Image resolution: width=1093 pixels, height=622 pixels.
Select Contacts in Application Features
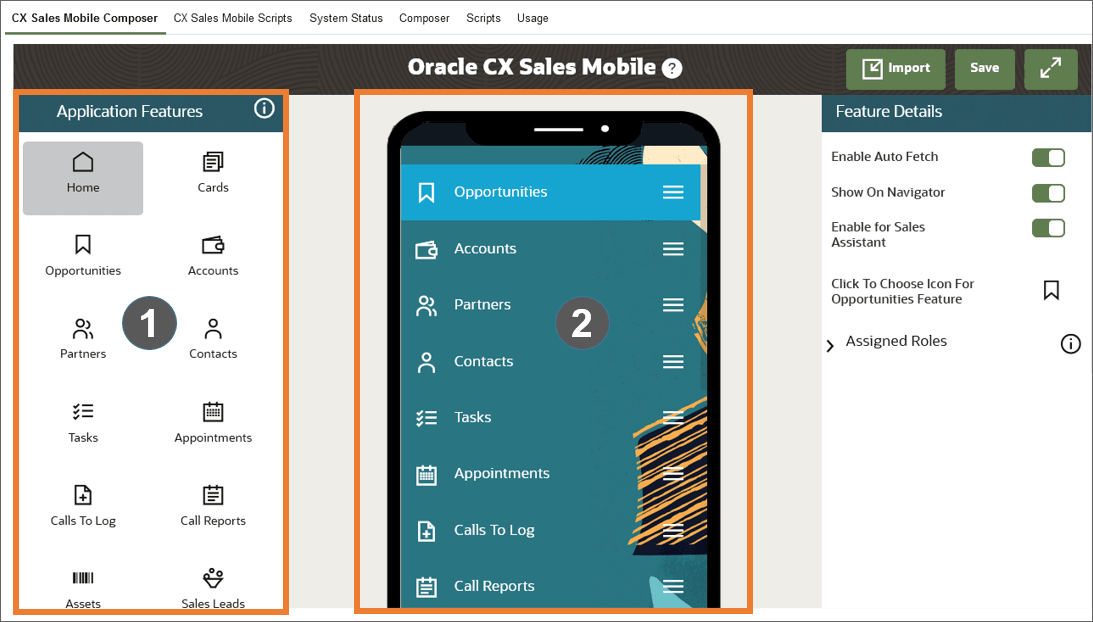tap(213, 339)
